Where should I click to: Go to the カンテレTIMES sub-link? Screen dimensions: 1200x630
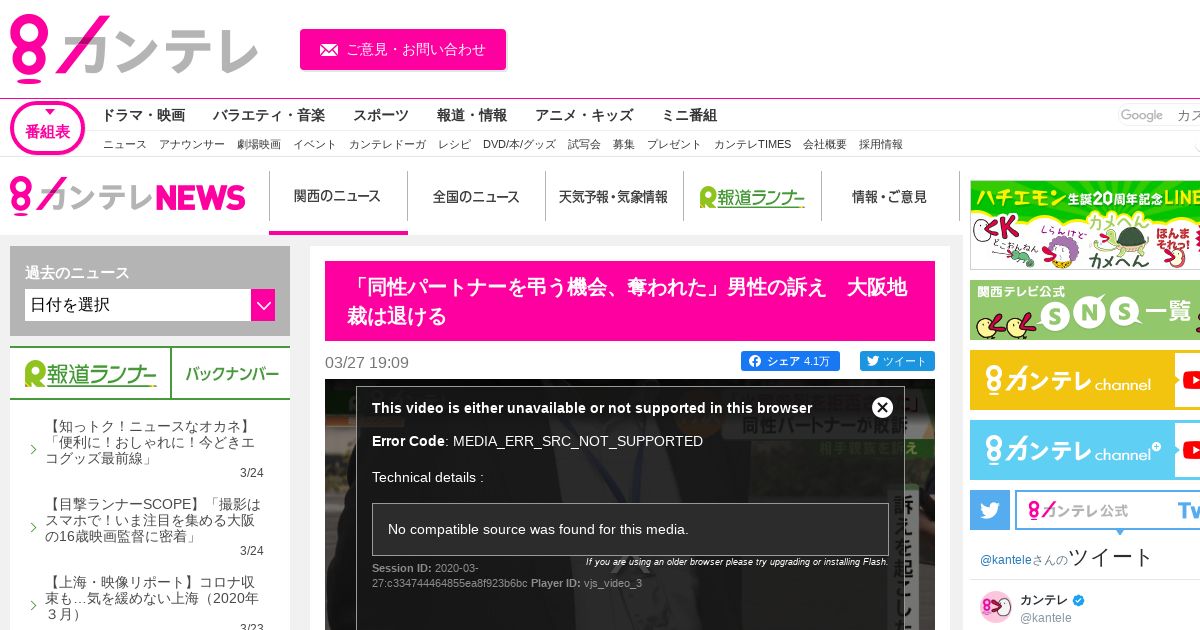coord(752,144)
